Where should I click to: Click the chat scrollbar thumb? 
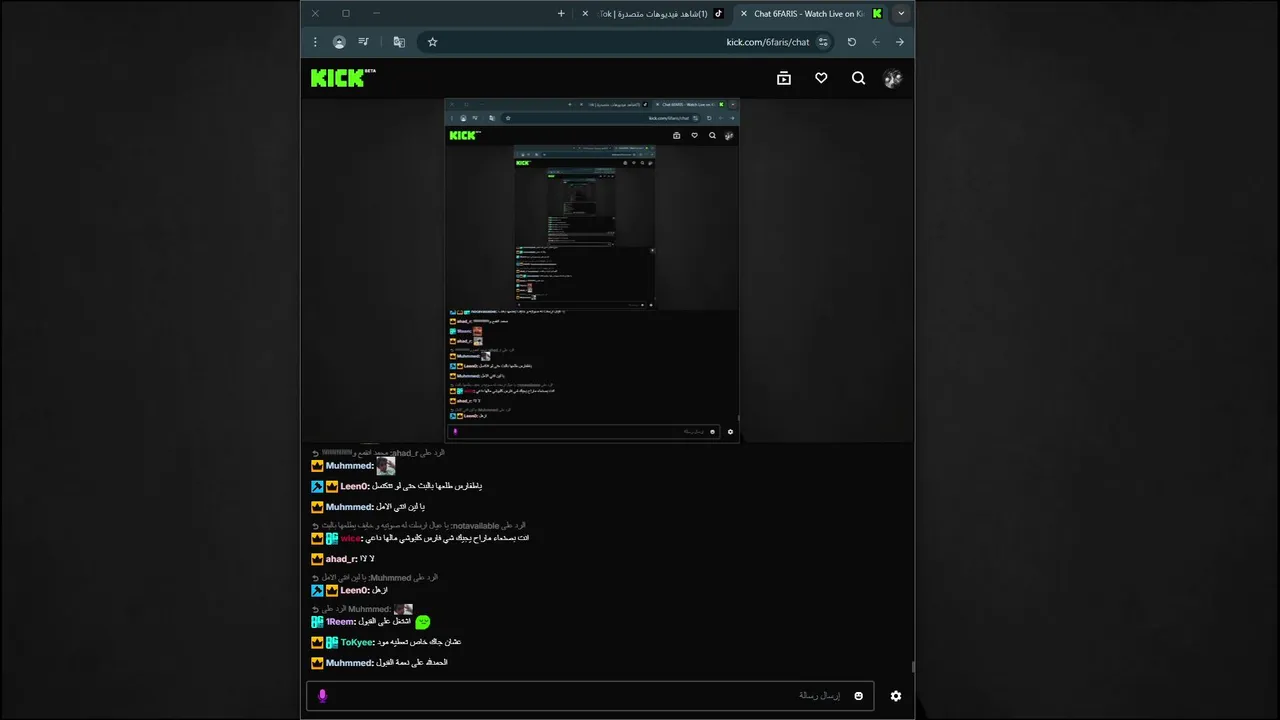point(912,667)
